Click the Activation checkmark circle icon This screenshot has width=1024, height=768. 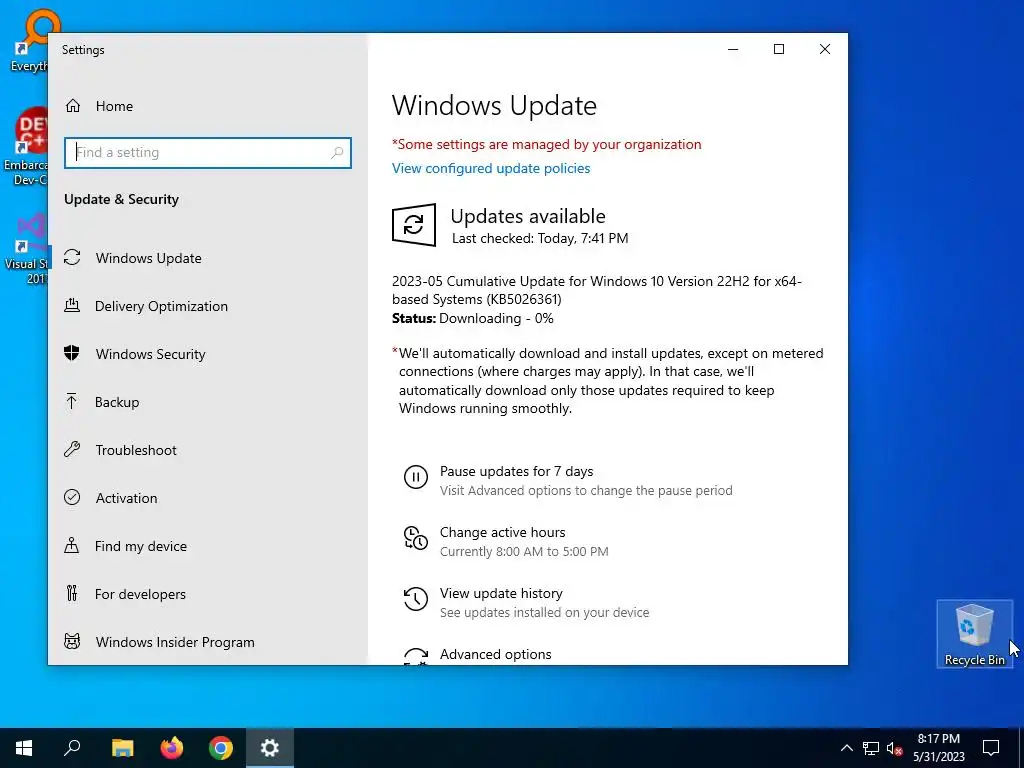pos(72,497)
